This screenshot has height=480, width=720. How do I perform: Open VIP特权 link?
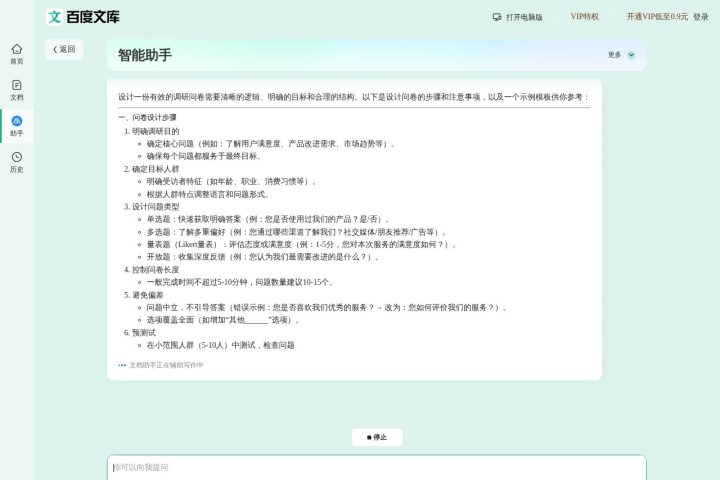coord(585,17)
